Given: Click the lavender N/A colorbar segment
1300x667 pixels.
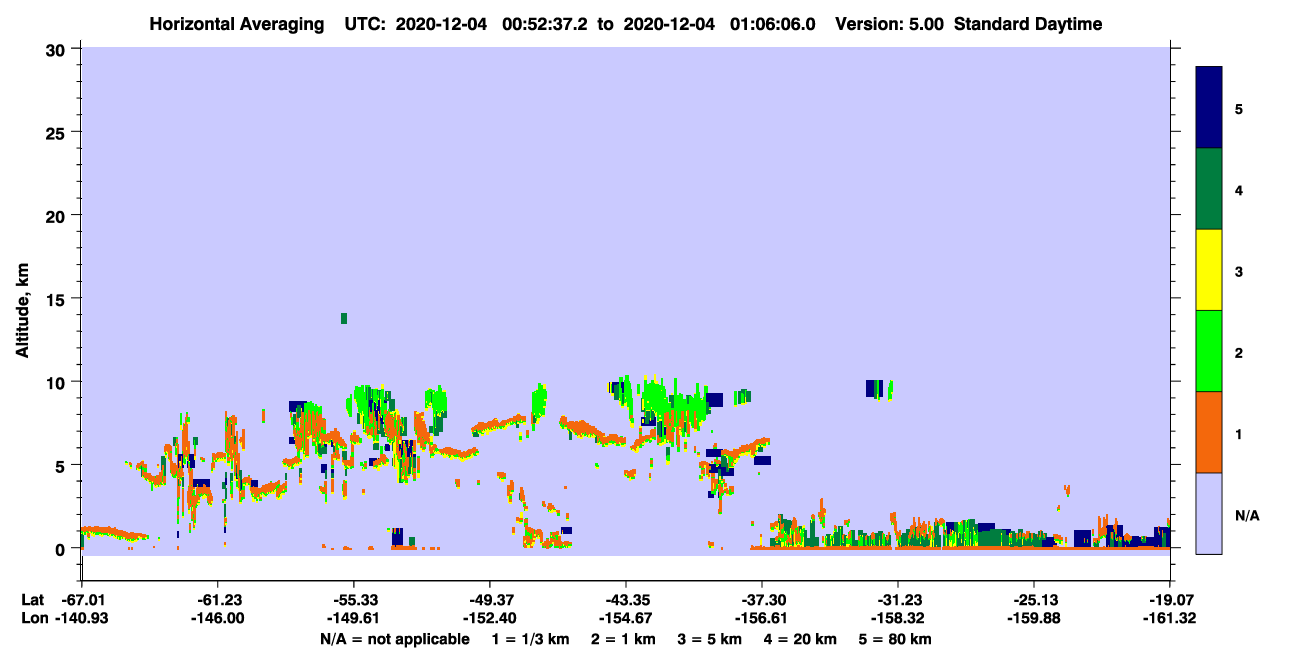Looking at the screenshot, I should [x=1209, y=513].
